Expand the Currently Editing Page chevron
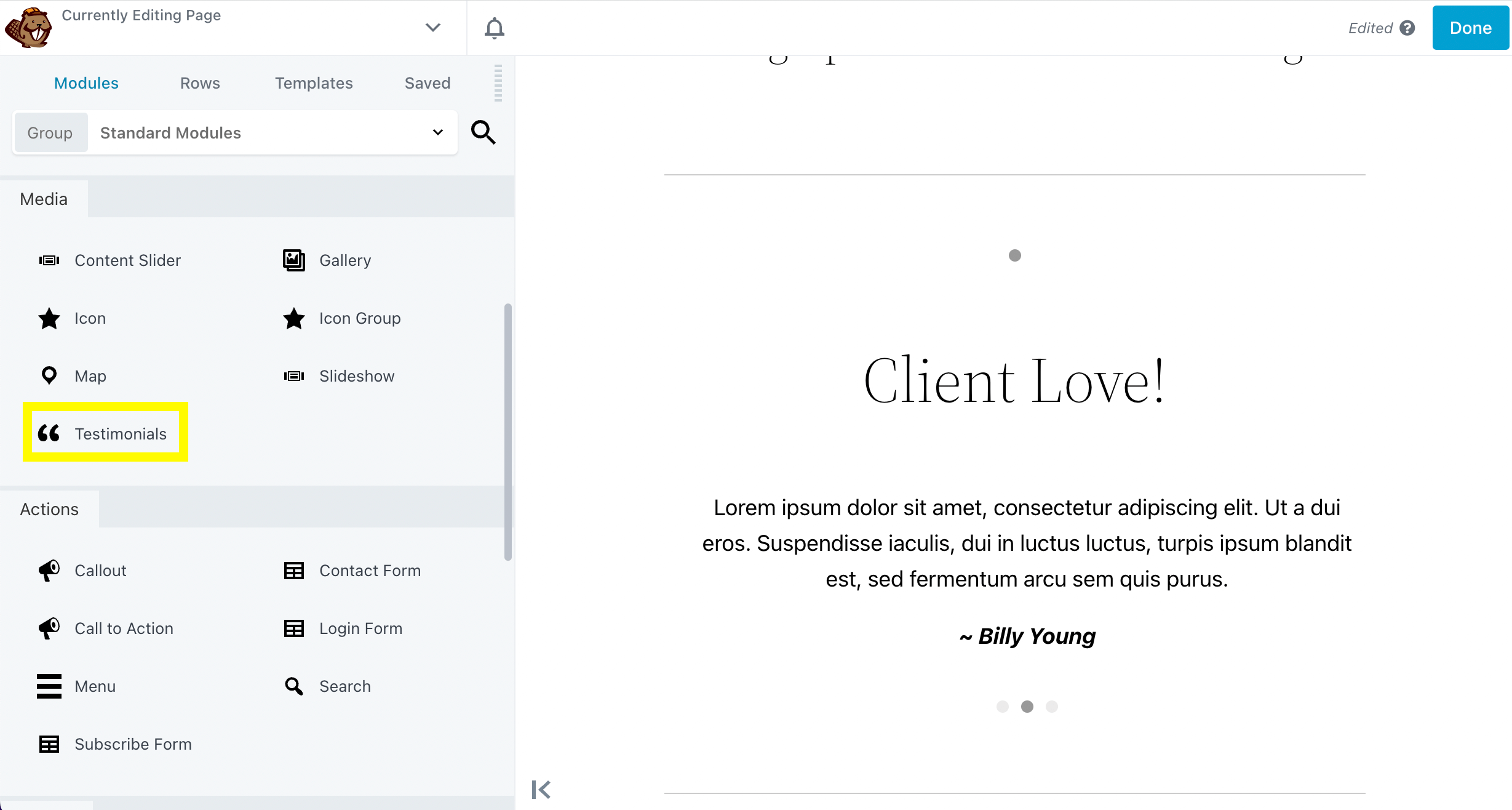 point(433,28)
